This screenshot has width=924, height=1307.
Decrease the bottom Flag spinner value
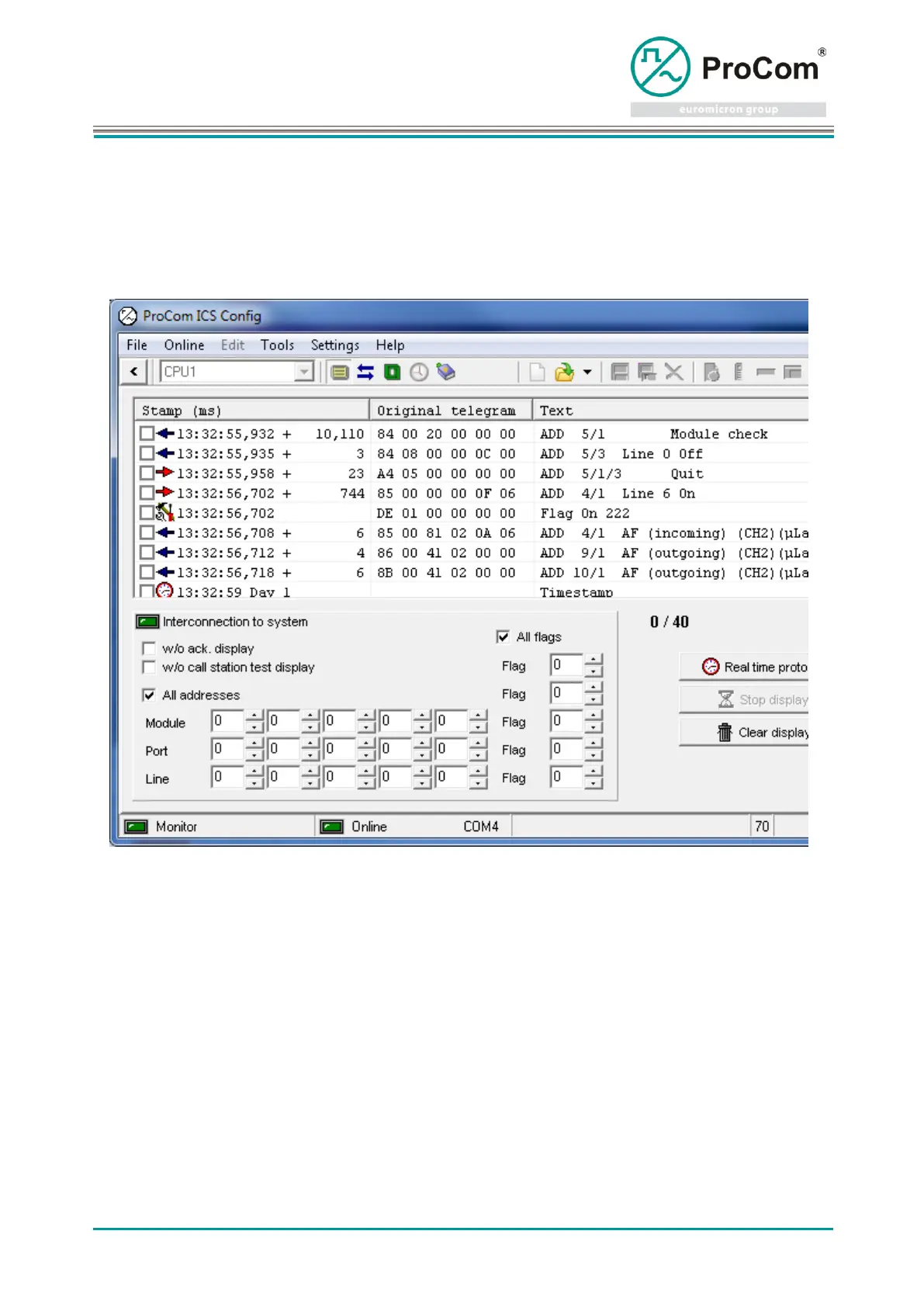(x=594, y=783)
